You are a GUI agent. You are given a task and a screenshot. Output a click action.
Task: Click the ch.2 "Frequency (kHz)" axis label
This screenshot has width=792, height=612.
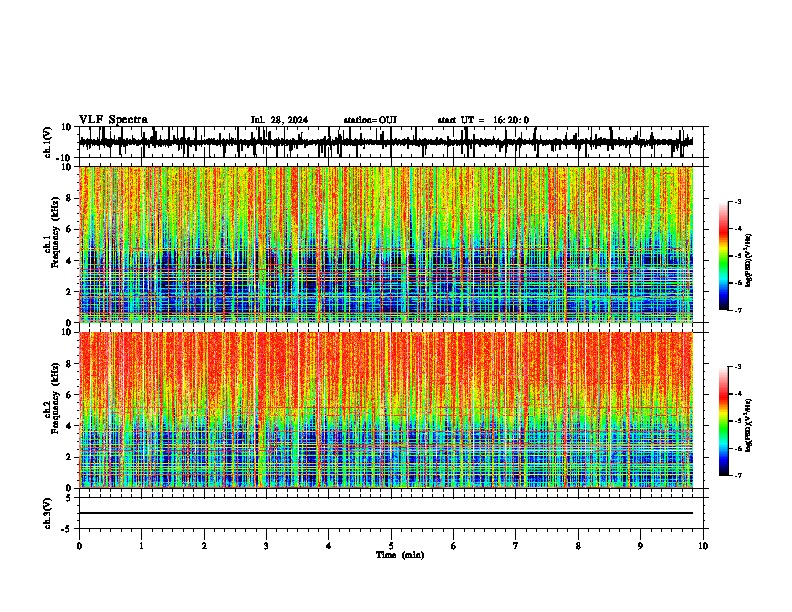(55, 398)
